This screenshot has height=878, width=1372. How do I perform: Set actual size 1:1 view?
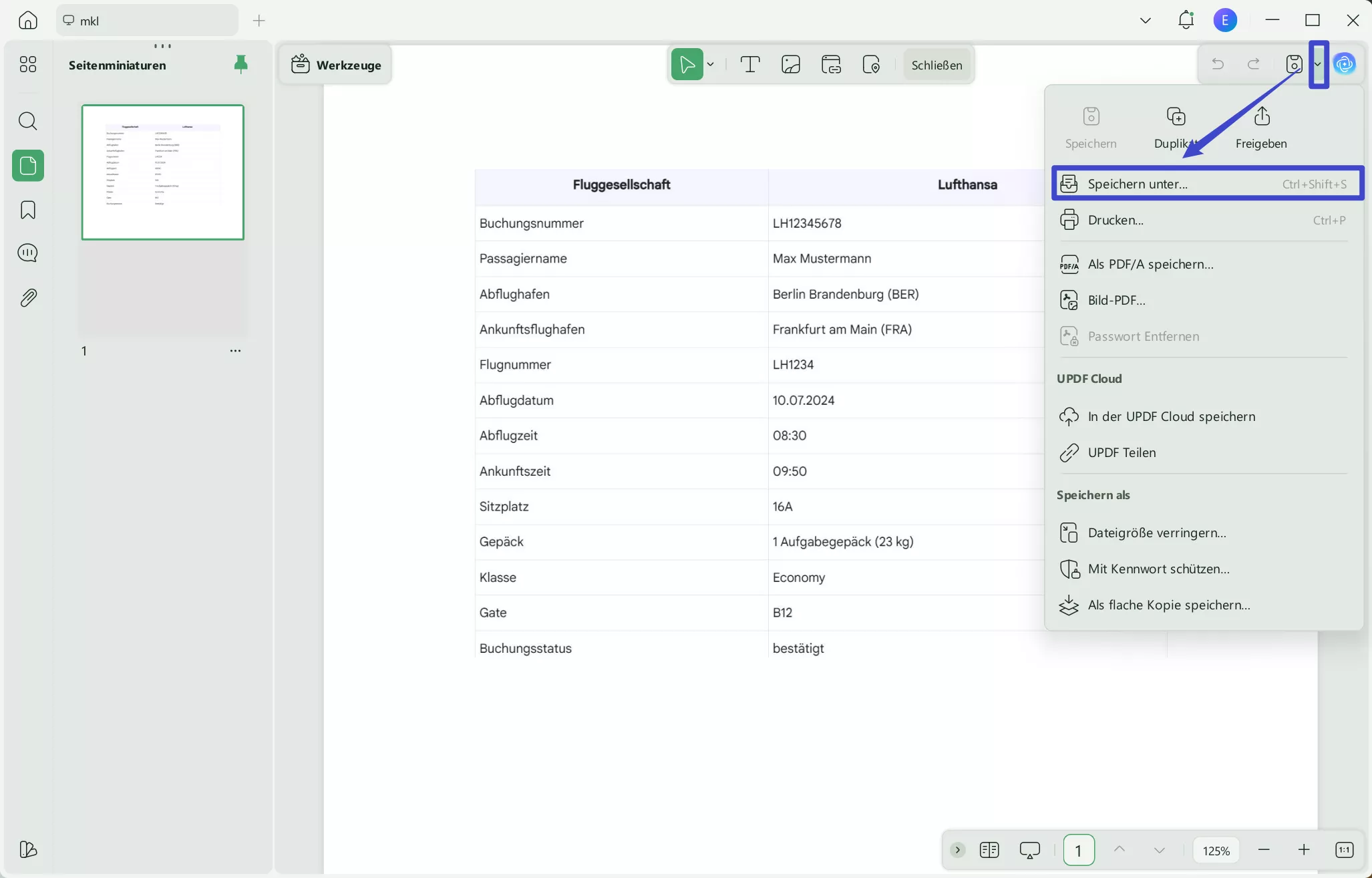coord(1344,850)
